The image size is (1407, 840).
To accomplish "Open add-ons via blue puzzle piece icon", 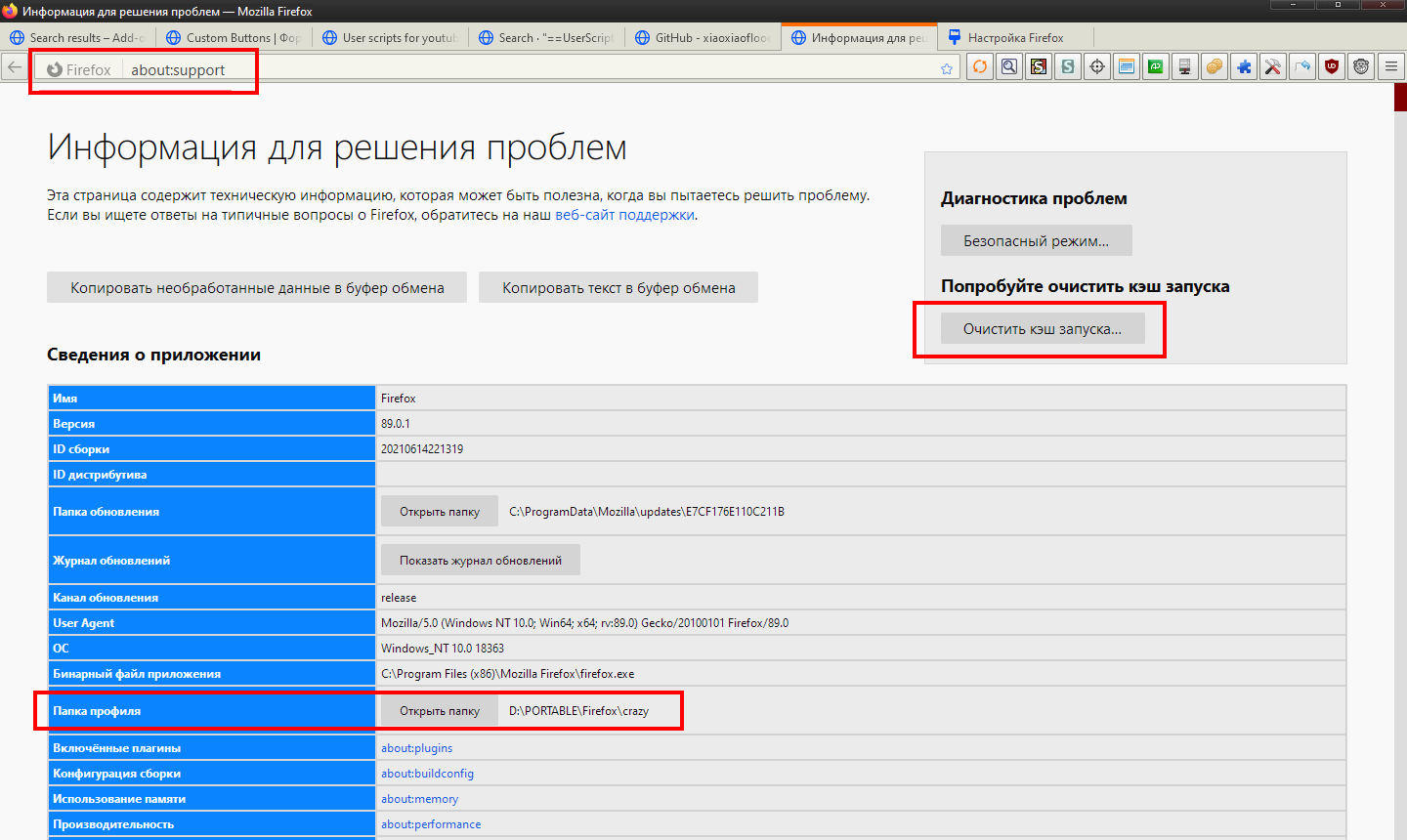I will click(1244, 67).
